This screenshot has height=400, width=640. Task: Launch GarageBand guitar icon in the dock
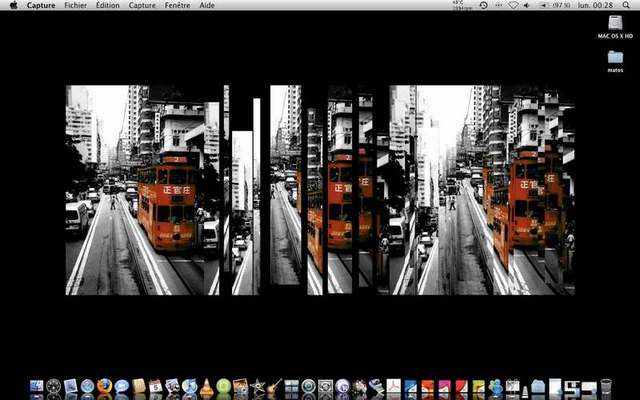click(x=274, y=386)
